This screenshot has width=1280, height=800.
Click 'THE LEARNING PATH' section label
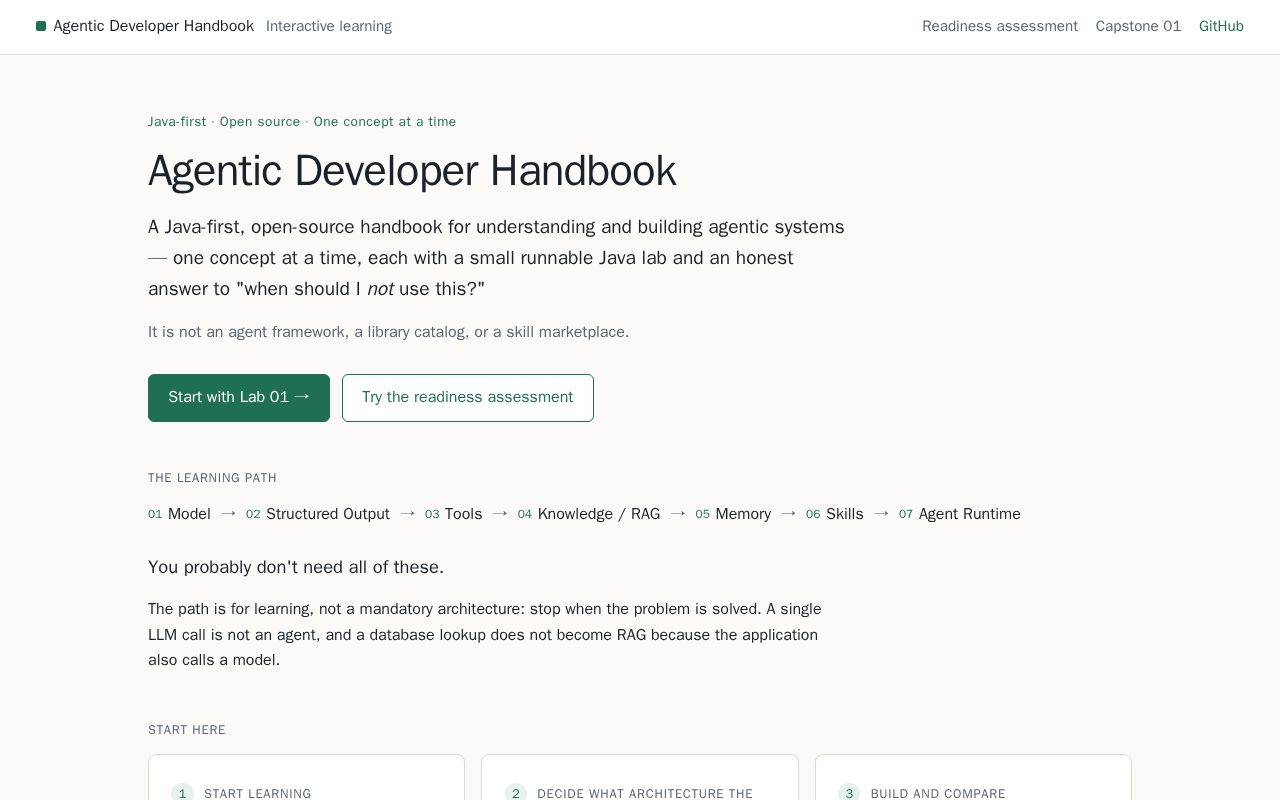212,478
